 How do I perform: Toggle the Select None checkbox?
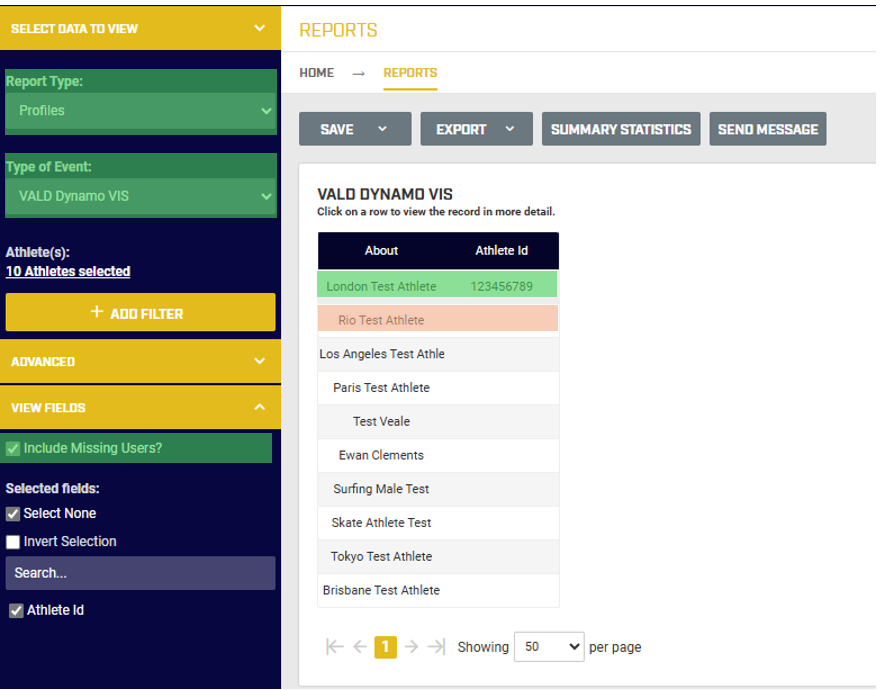[x=13, y=514]
